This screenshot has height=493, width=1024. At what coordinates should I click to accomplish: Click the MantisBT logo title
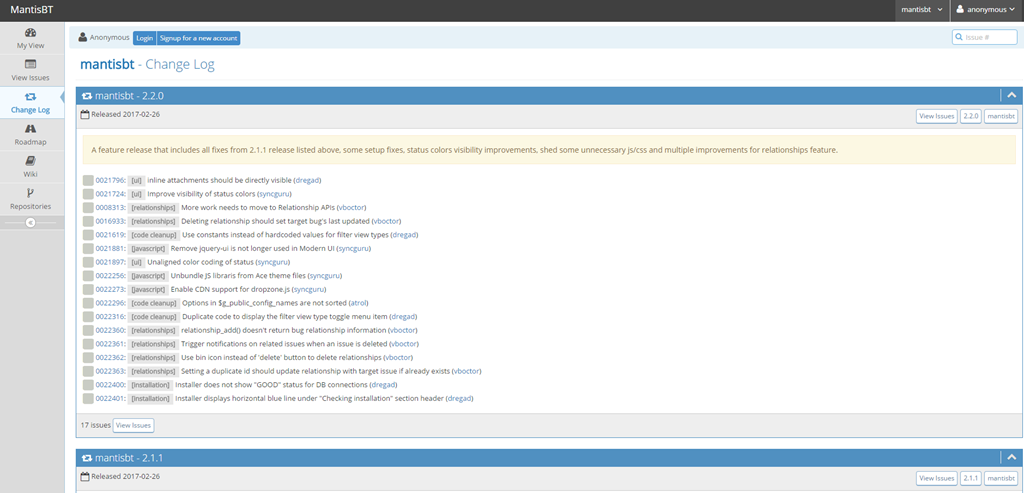(x=32, y=10)
